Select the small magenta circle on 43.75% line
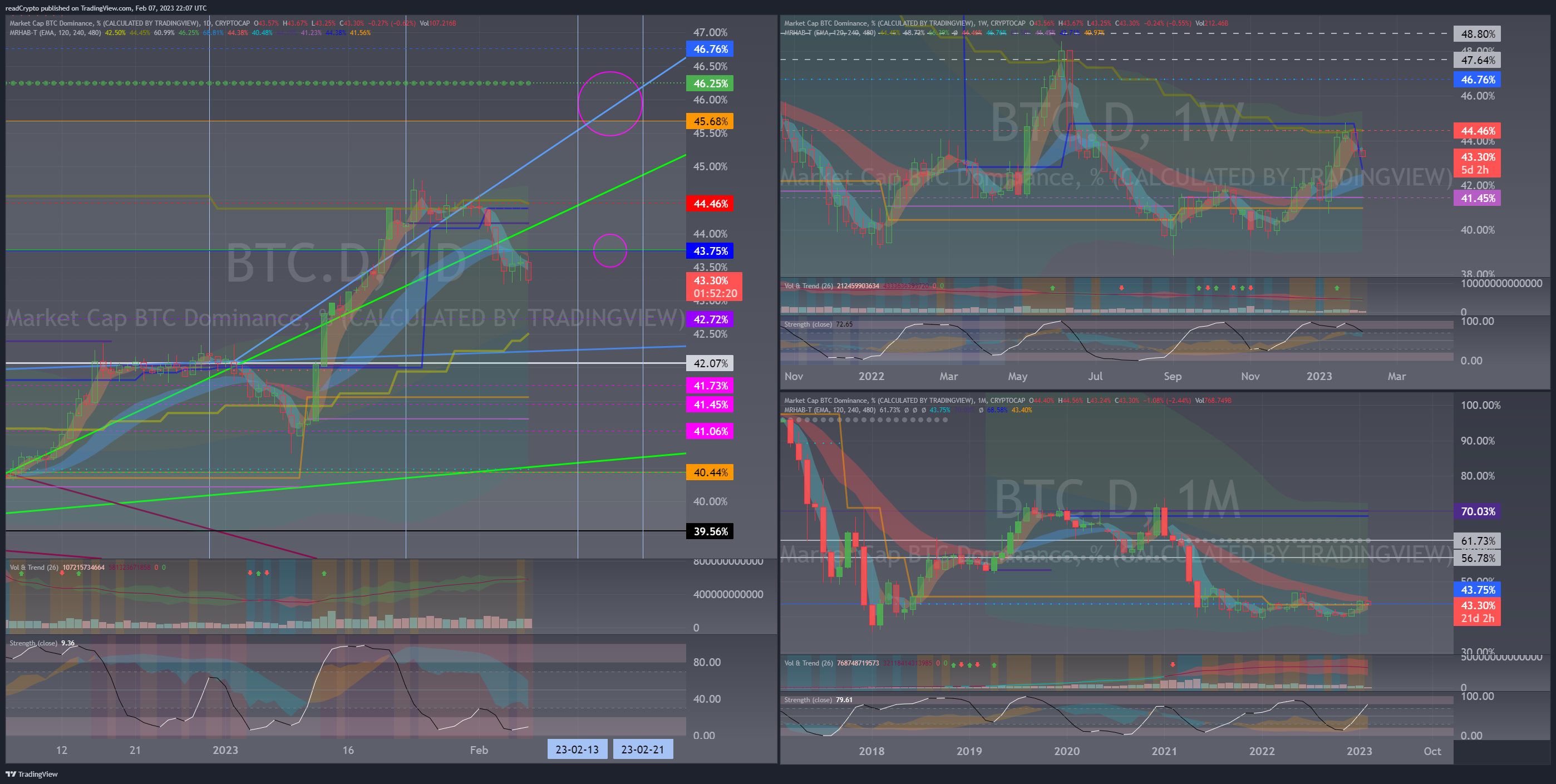Viewport: 1556px width, 784px height. [x=610, y=250]
